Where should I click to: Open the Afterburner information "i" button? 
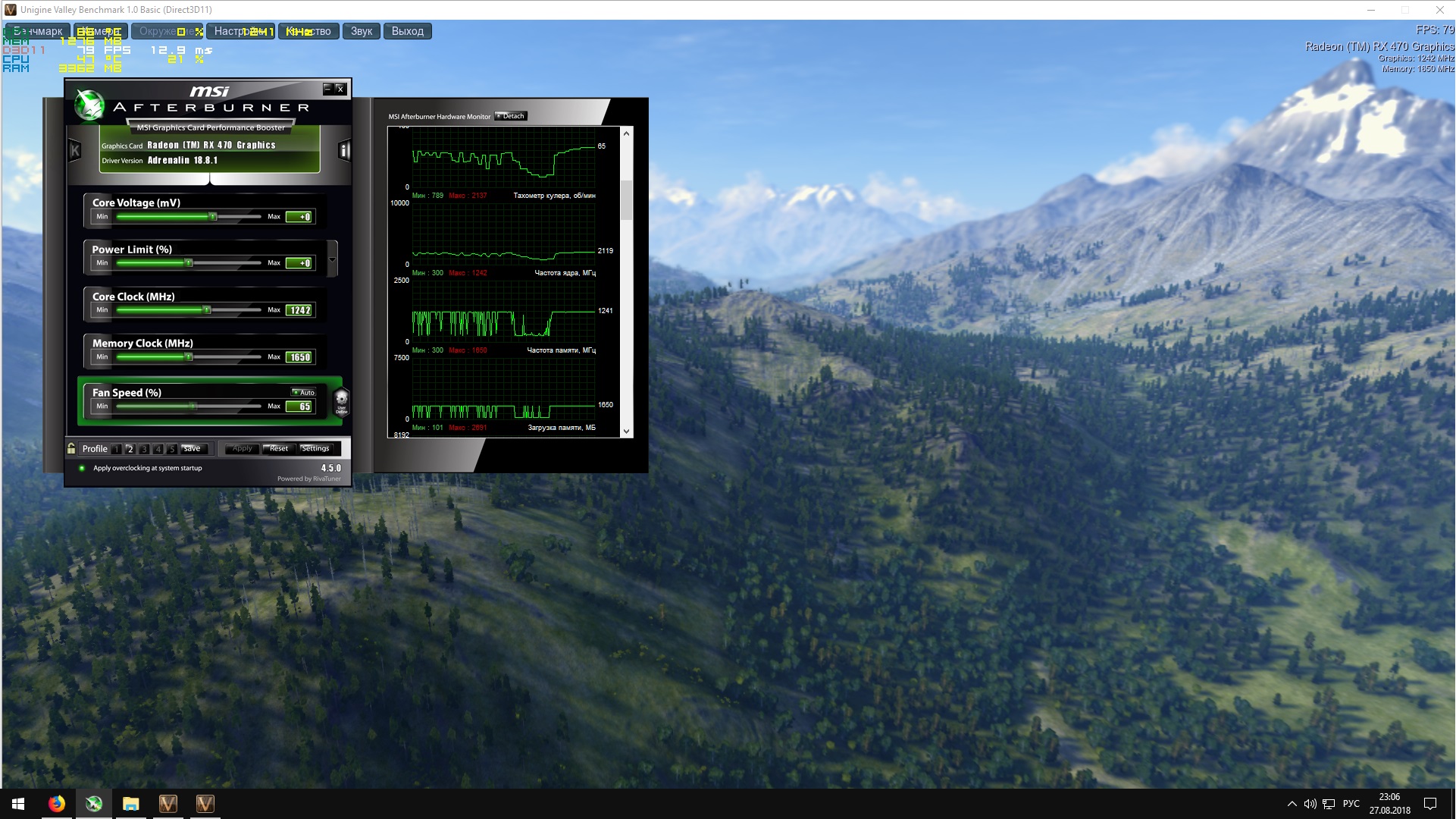344,150
